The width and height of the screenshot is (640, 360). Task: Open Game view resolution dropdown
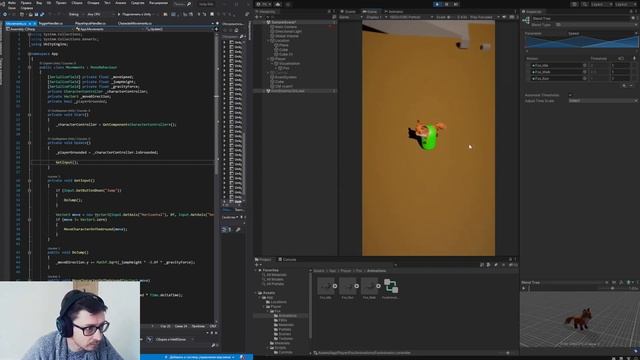[x=411, y=17]
